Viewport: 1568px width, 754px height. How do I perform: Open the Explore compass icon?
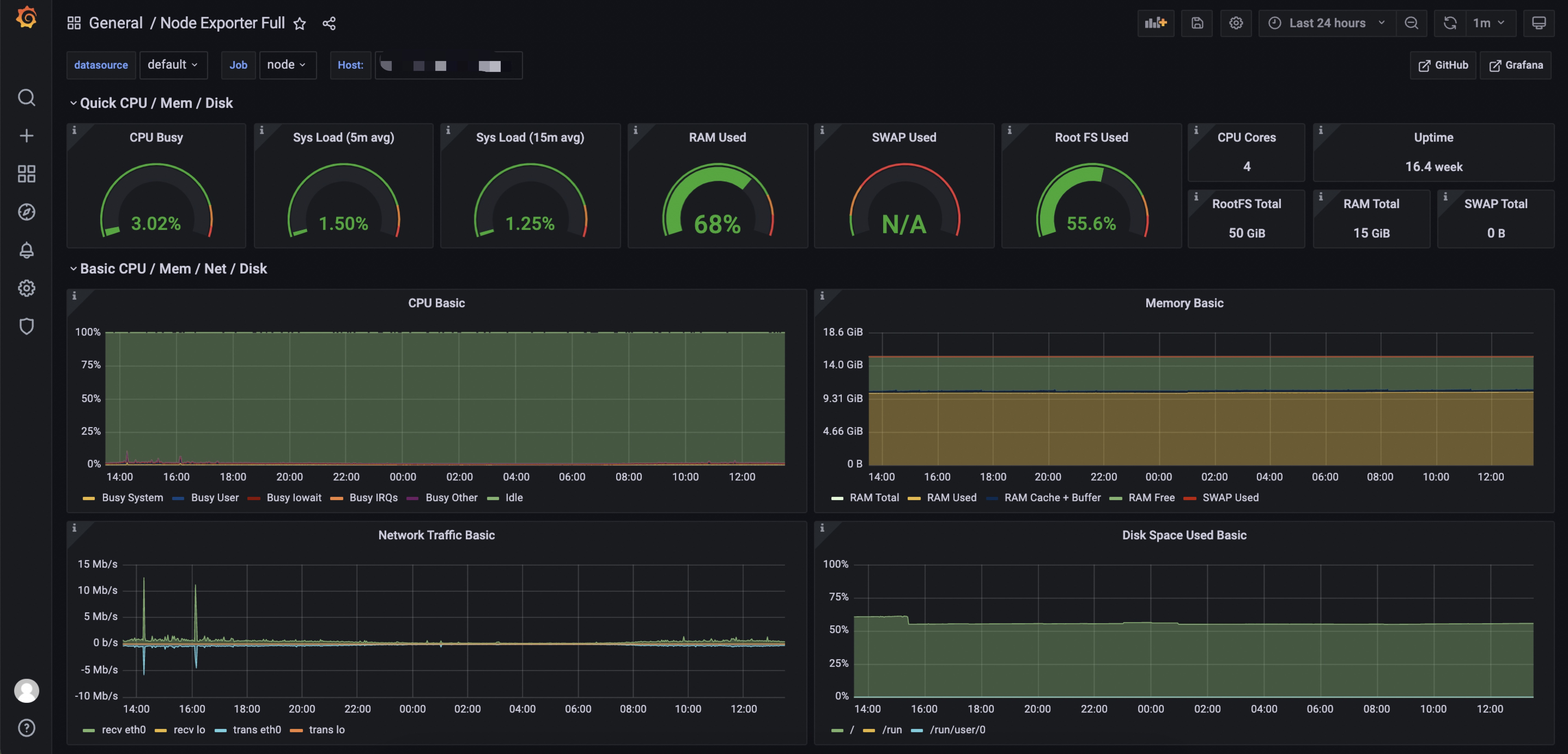(x=26, y=212)
